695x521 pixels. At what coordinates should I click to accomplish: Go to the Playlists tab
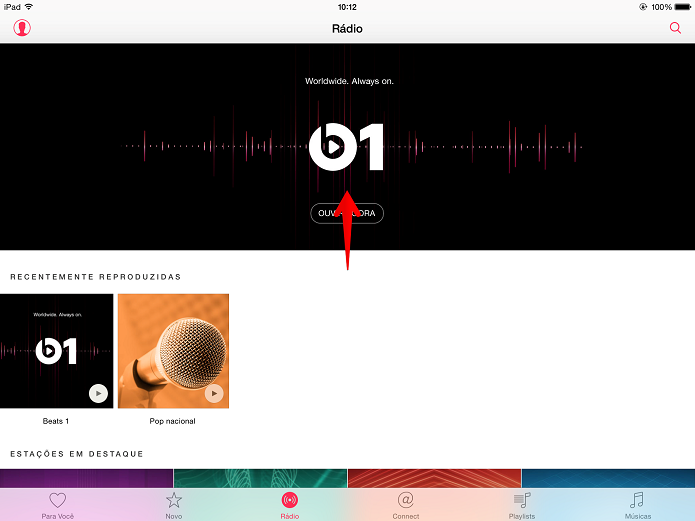coord(522,505)
